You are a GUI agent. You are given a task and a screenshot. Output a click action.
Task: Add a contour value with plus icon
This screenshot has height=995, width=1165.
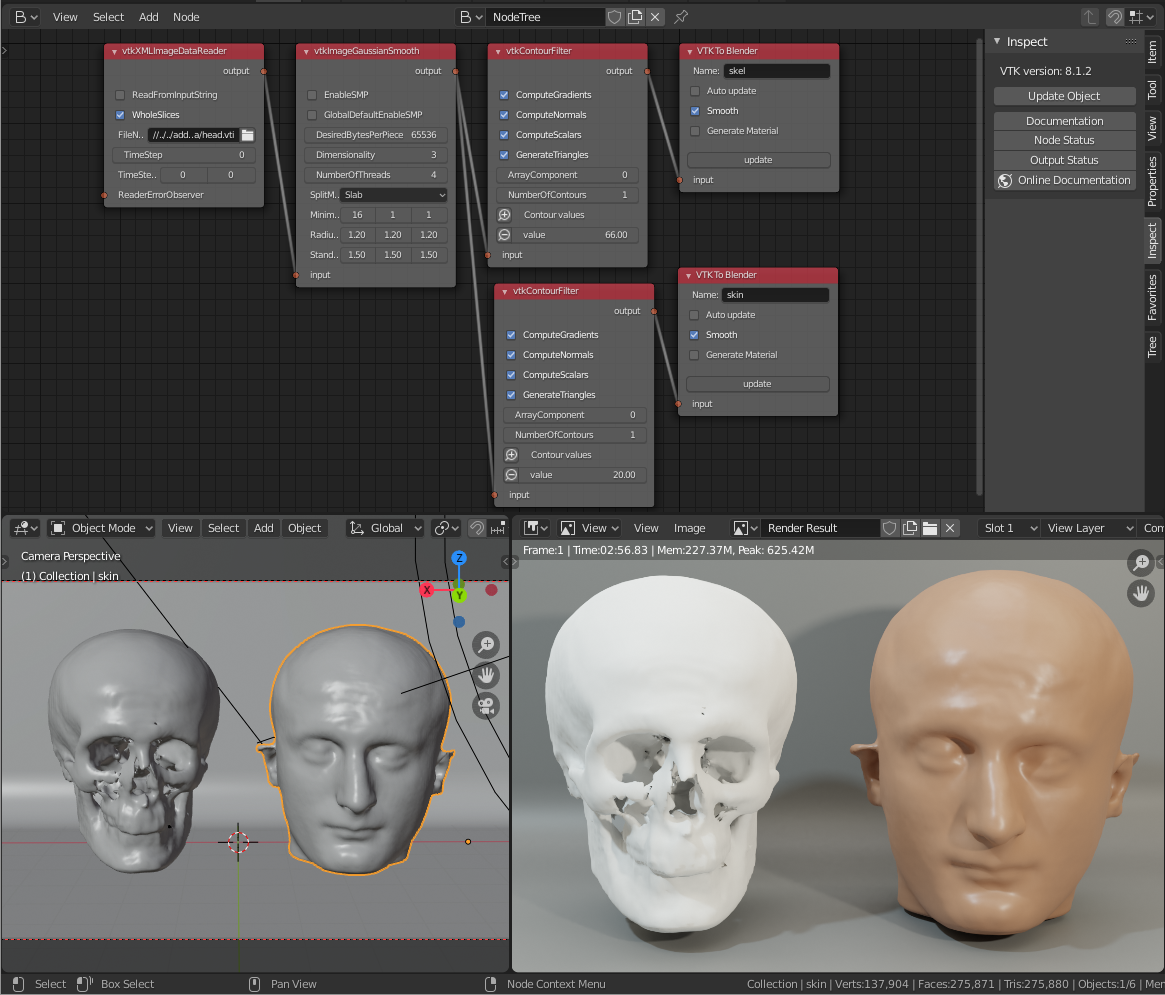pyautogui.click(x=504, y=215)
